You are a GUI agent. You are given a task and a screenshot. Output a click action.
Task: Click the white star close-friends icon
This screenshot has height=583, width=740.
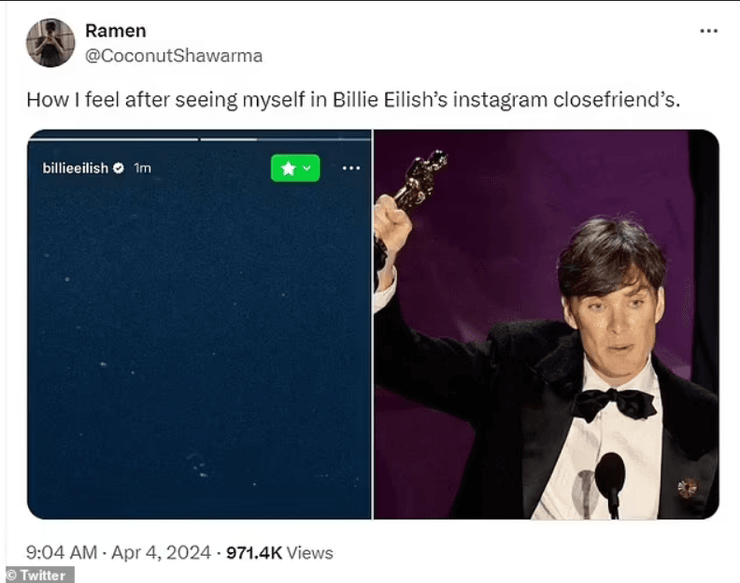(288, 168)
